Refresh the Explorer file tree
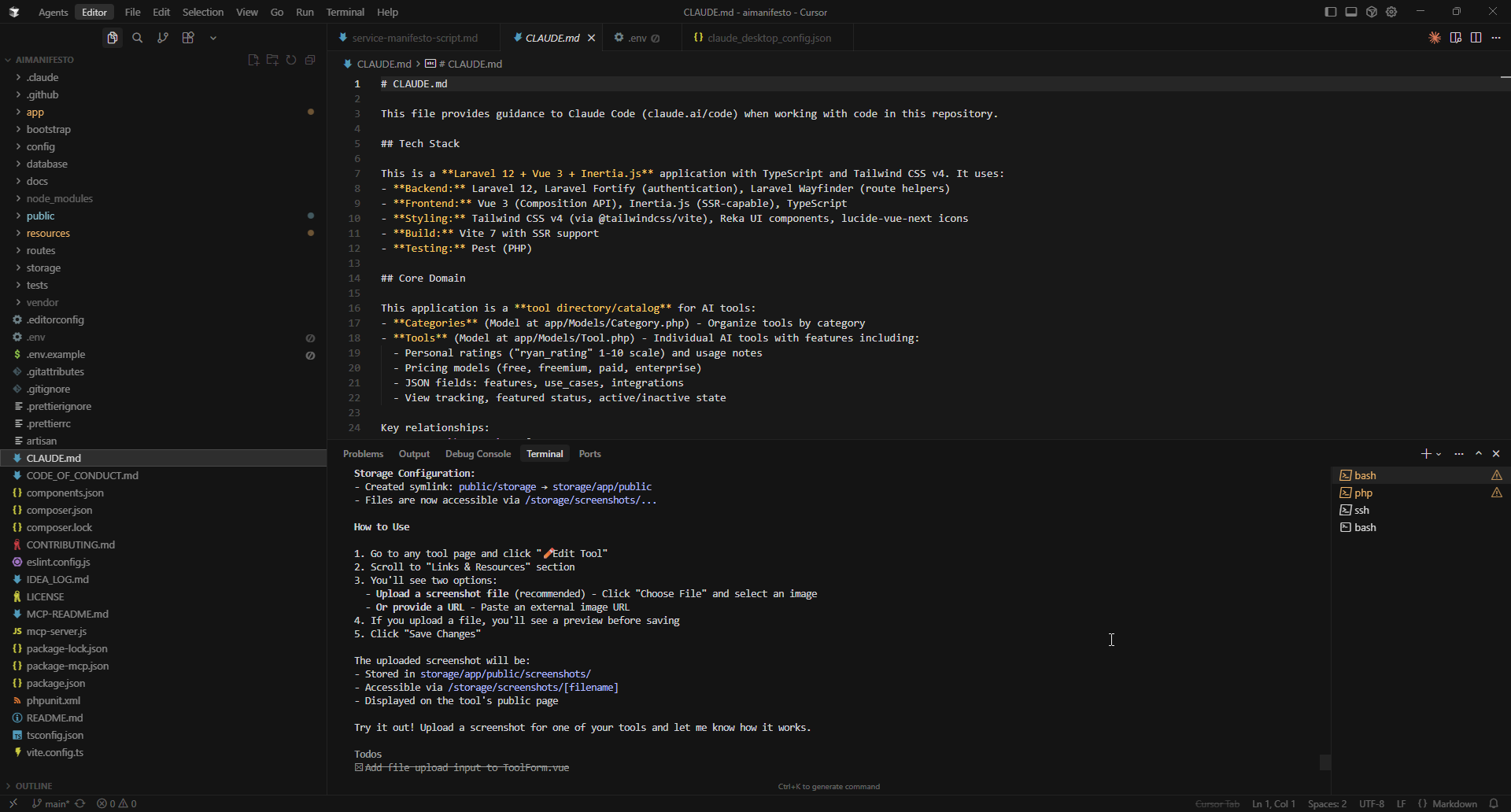This screenshot has width=1511, height=812. (291, 60)
